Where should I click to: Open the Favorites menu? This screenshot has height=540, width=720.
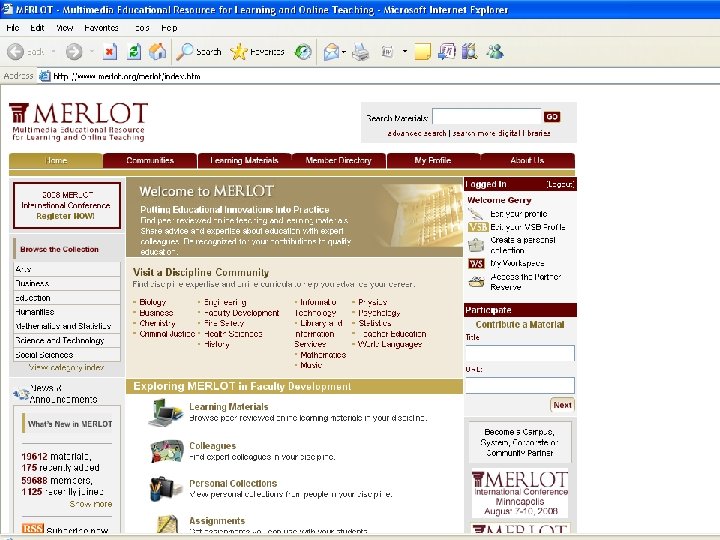(x=101, y=28)
